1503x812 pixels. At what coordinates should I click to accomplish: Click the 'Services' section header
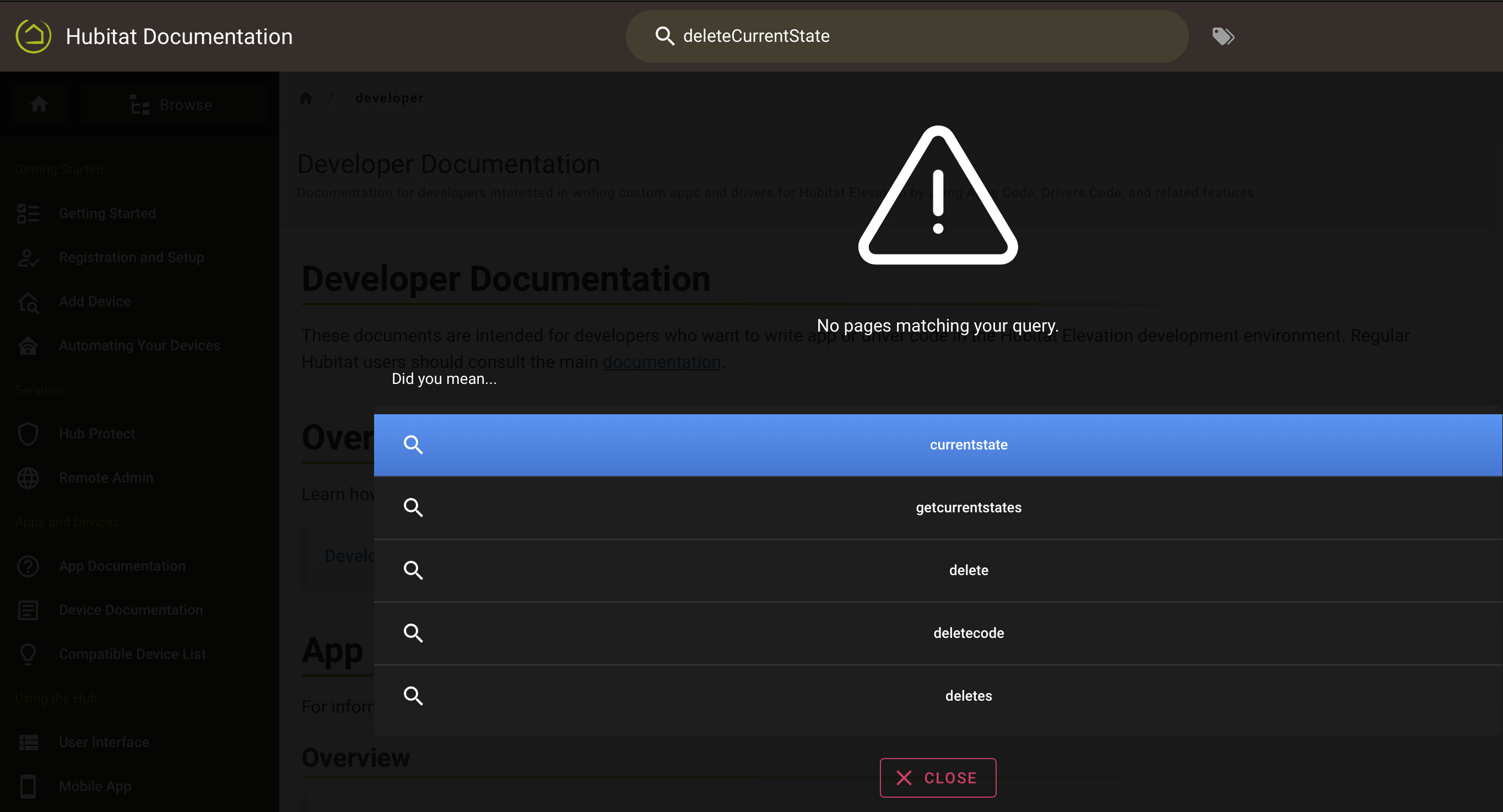39,389
